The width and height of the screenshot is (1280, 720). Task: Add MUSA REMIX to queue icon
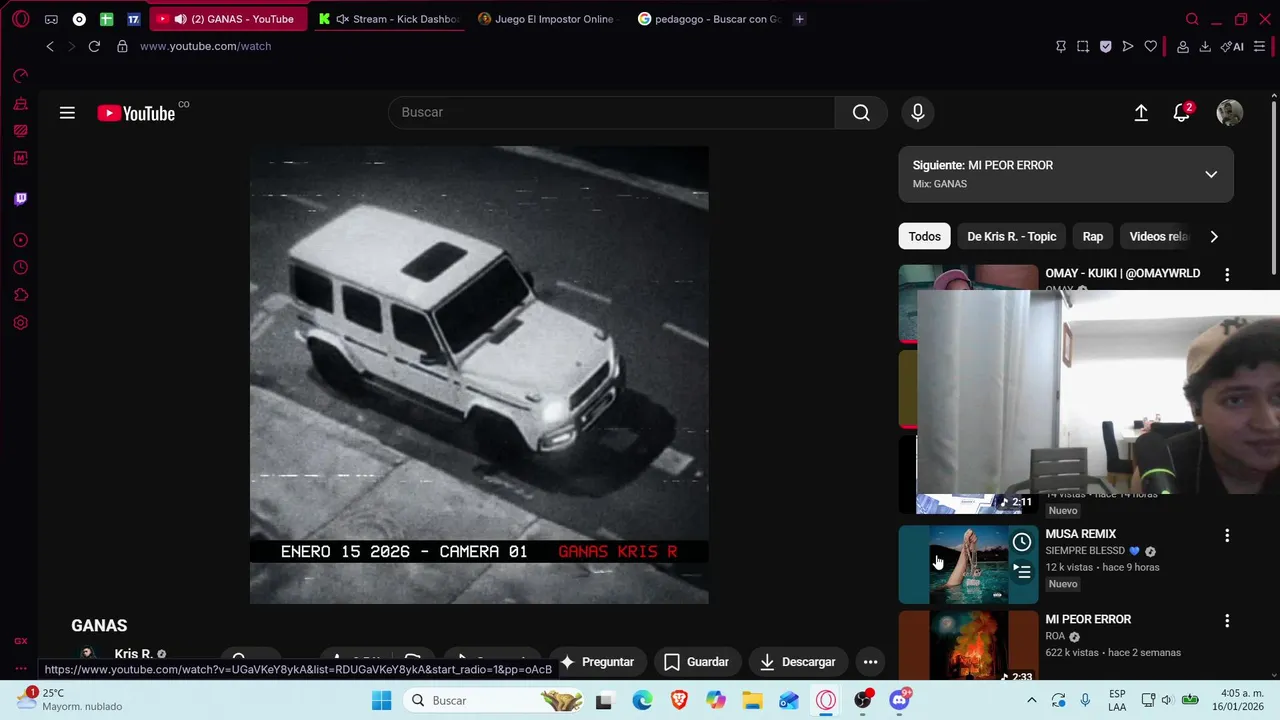click(x=1021, y=572)
